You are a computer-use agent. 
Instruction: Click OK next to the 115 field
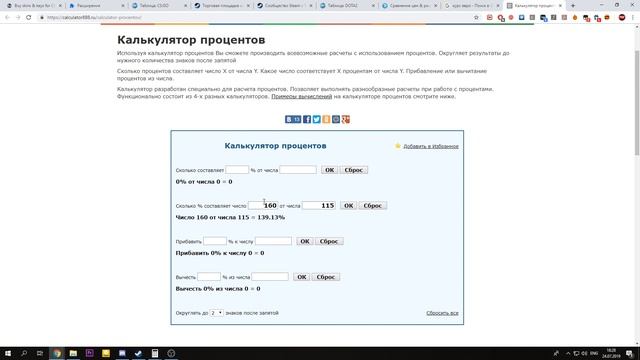[x=348, y=205]
